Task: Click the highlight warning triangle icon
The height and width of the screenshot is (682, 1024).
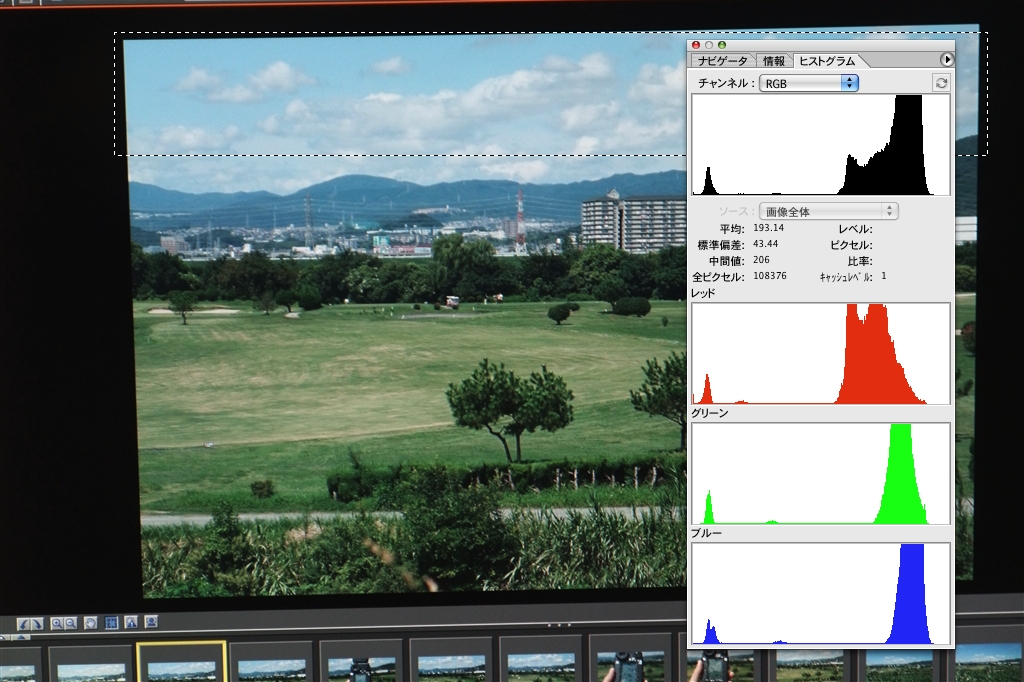Action: pyautogui.click(x=131, y=622)
